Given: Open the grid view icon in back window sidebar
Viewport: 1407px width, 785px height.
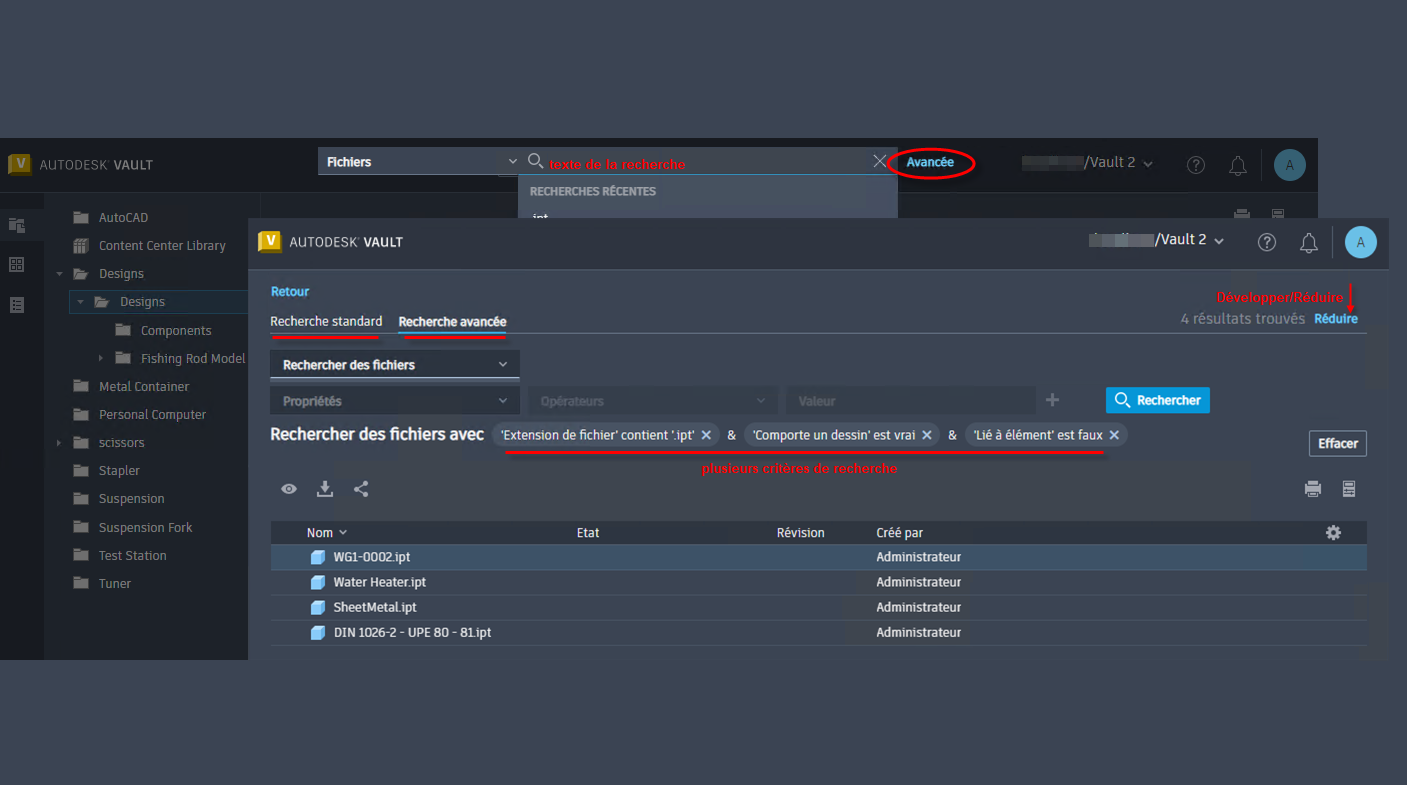Looking at the screenshot, I should coord(17,265).
